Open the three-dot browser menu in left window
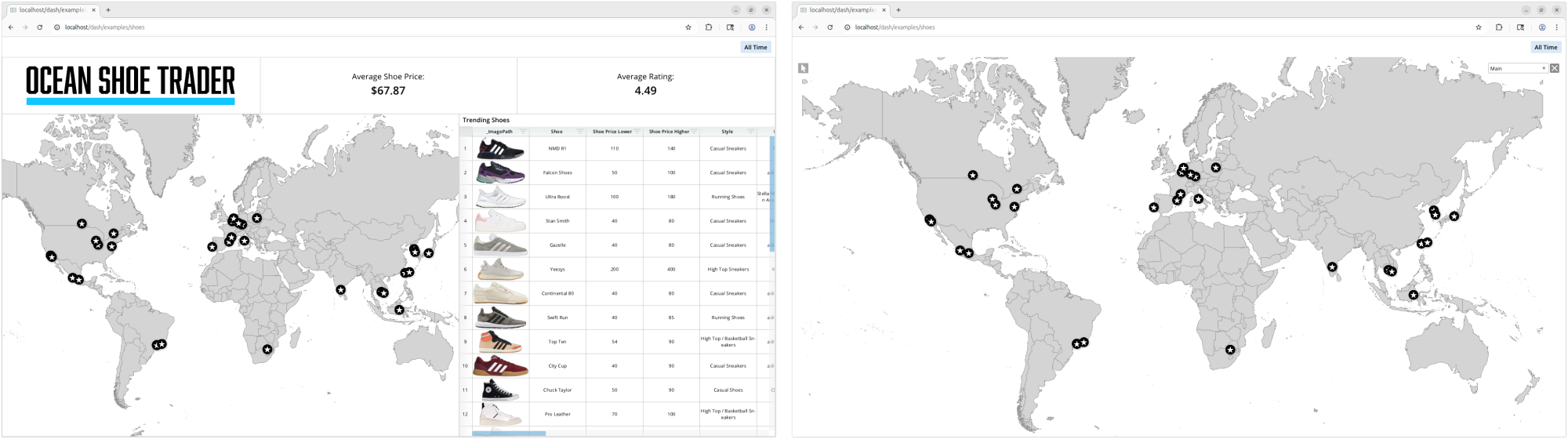1568x439 pixels. point(767,27)
